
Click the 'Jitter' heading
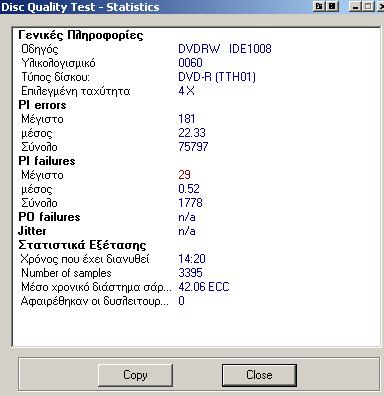click(x=32, y=231)
